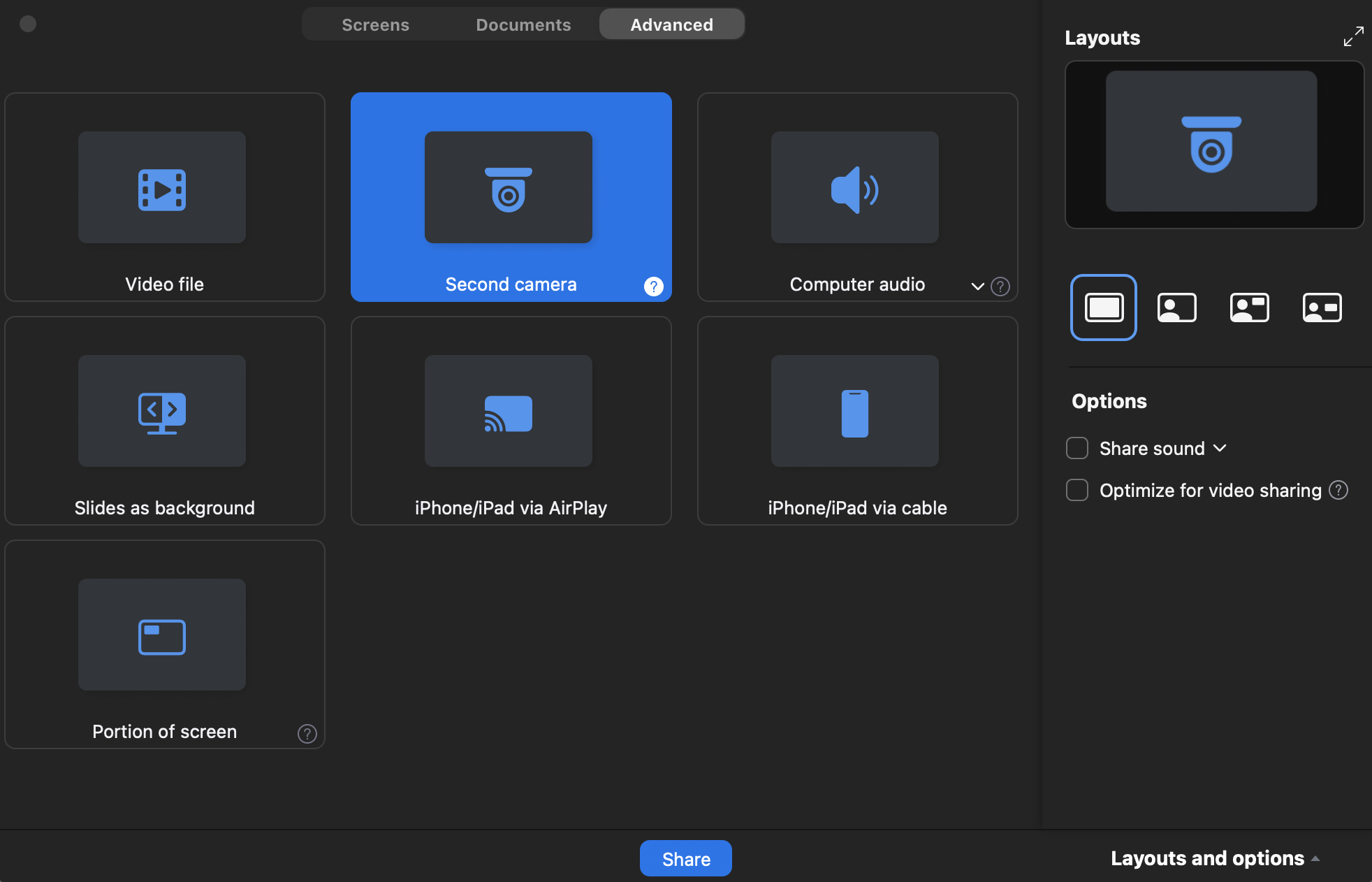Enable Optimize for video sharing

[x=1077, y=490]
